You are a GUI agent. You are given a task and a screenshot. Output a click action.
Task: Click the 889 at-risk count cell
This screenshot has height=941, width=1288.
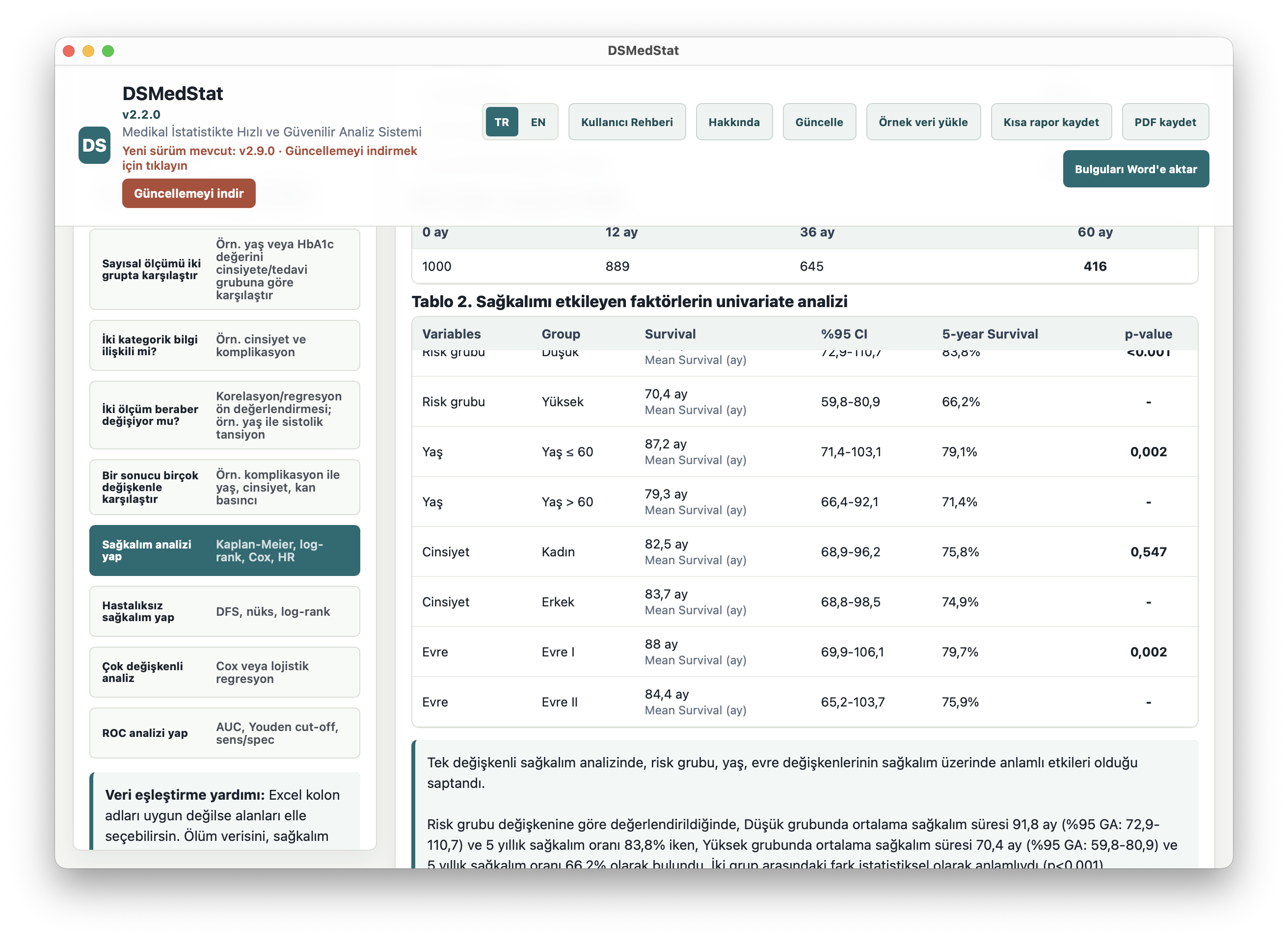617,266
